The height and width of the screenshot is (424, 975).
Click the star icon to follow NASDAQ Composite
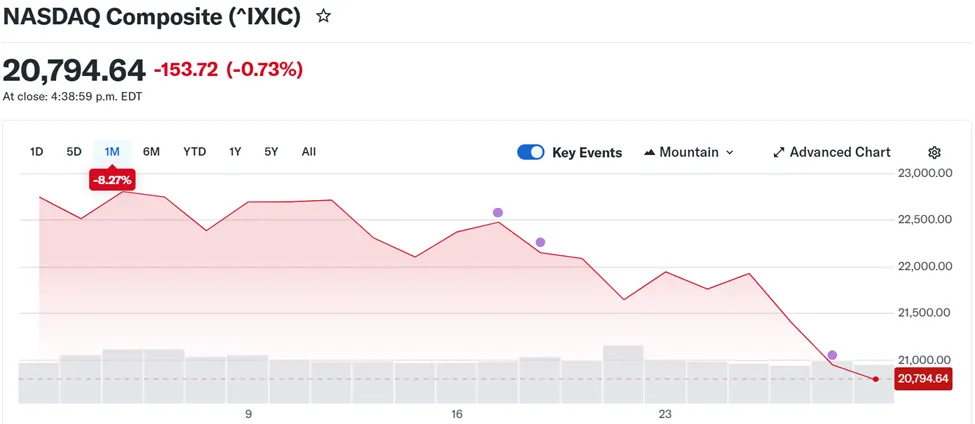(323, 17)
